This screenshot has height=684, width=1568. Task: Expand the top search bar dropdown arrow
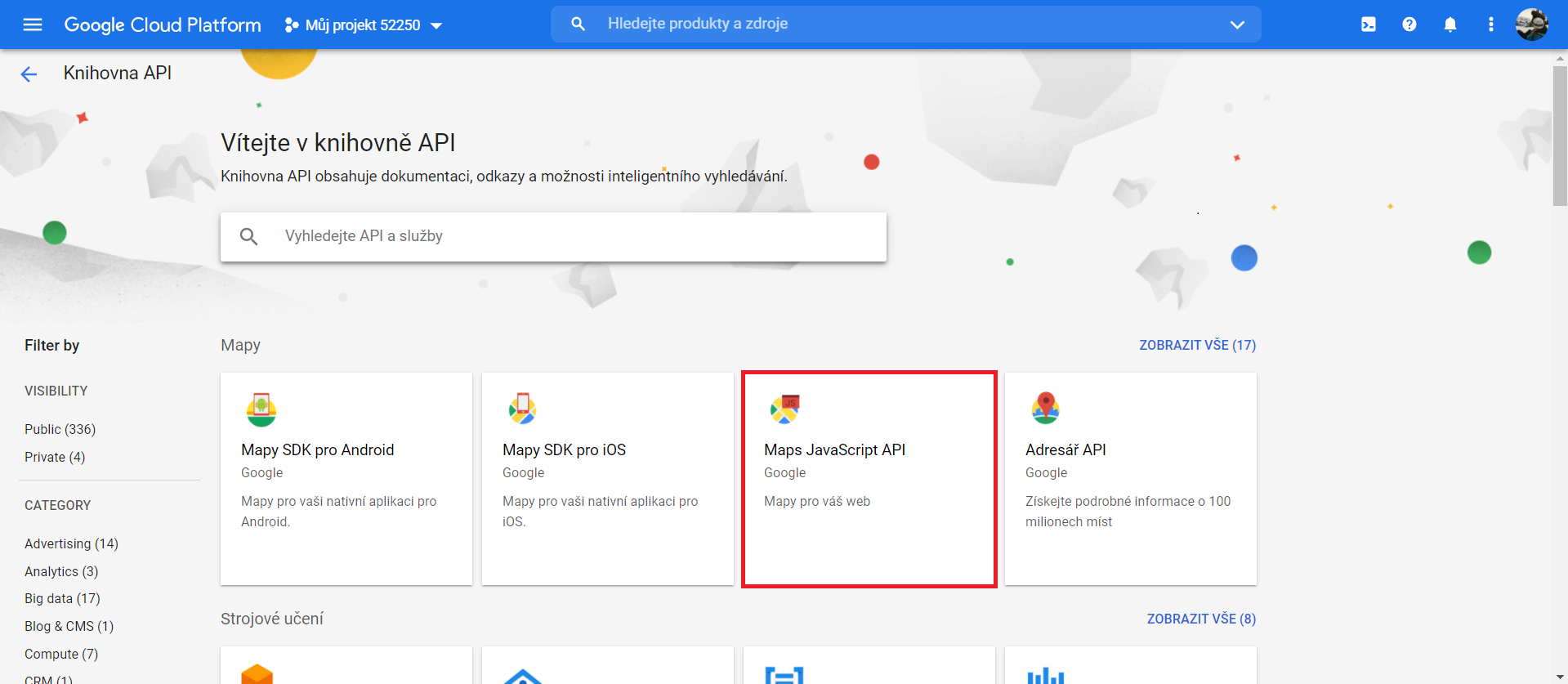[1237, 25]
